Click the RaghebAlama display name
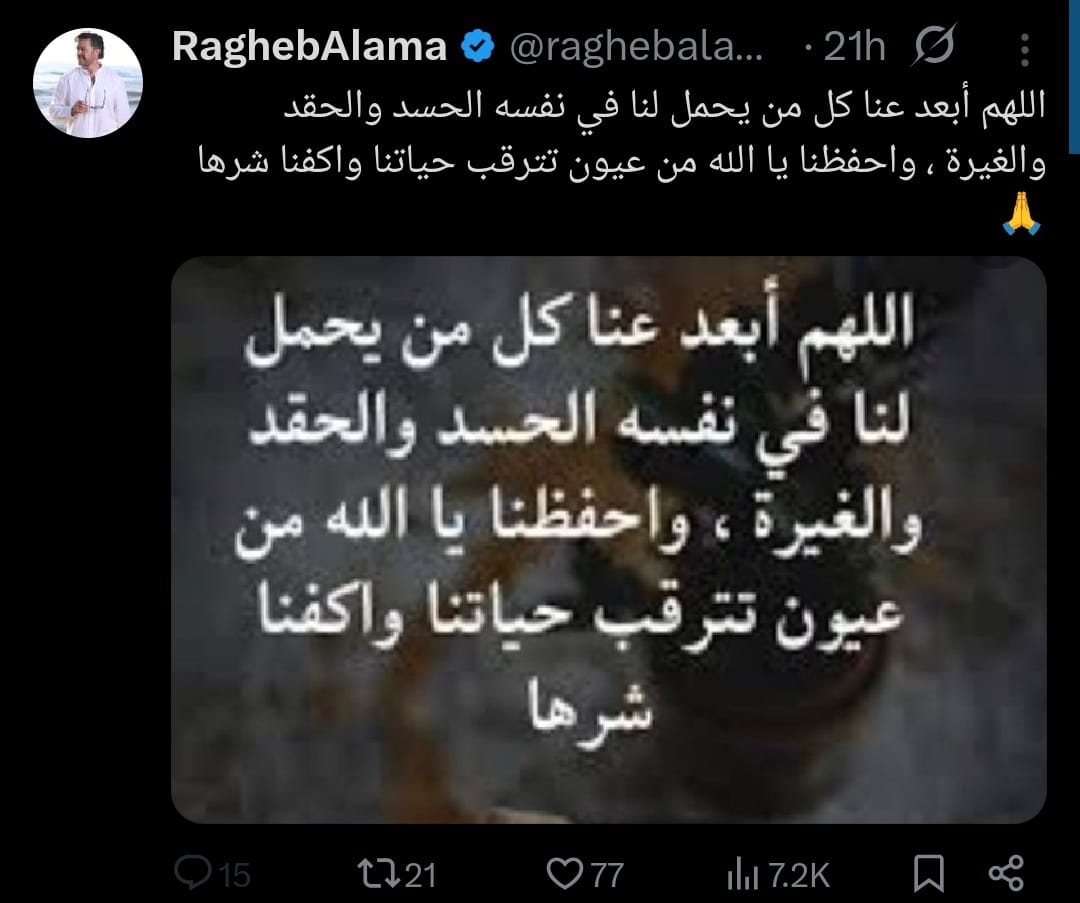The image size is (1080, 903). [309, 47]
